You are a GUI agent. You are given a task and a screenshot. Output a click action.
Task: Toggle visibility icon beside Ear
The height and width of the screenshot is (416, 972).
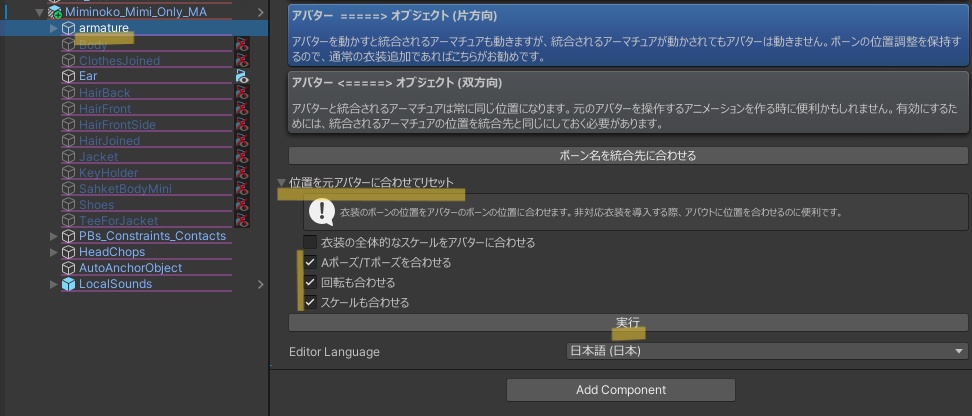click(242, 76)
